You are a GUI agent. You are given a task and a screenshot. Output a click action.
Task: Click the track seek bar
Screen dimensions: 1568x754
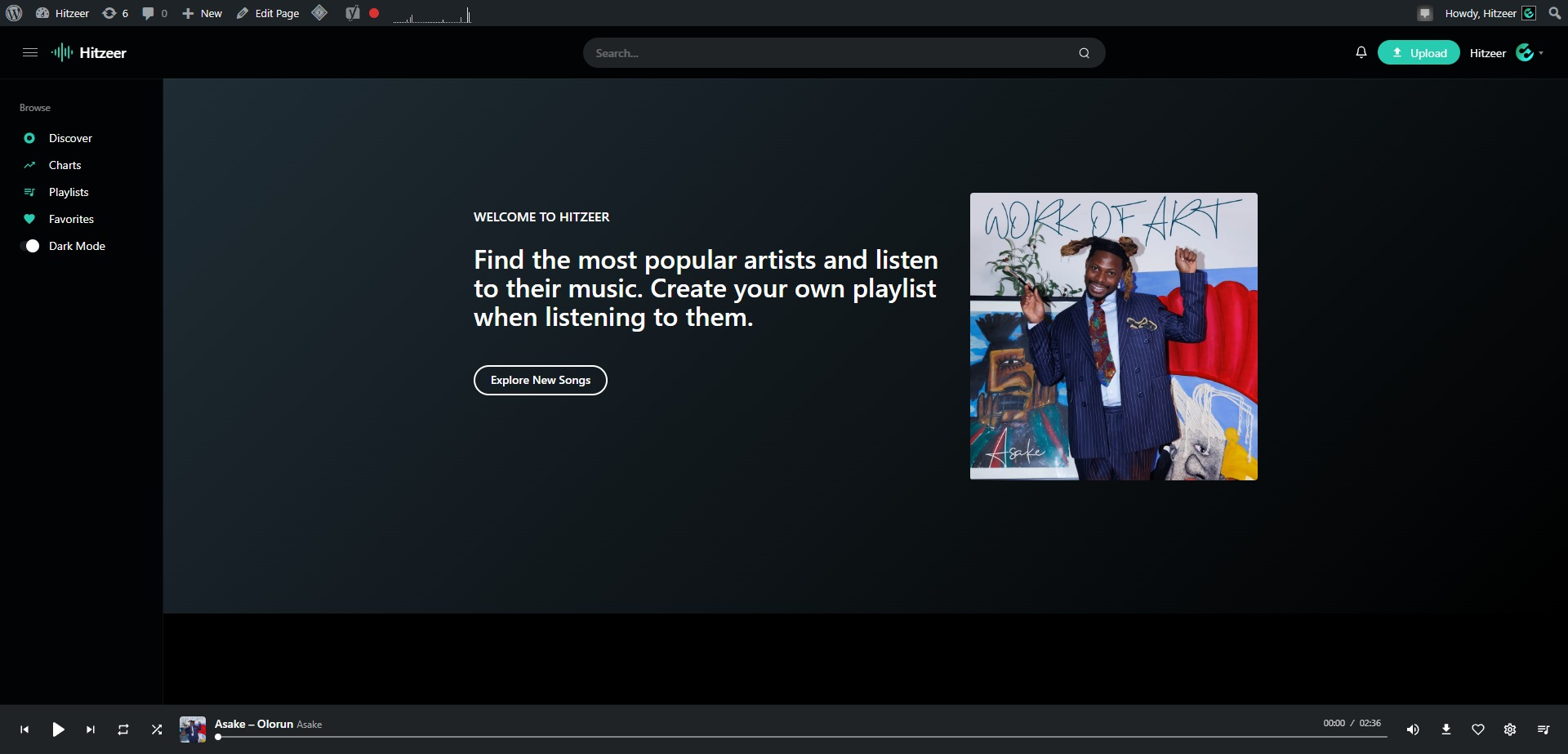click(x=801, y=737)
